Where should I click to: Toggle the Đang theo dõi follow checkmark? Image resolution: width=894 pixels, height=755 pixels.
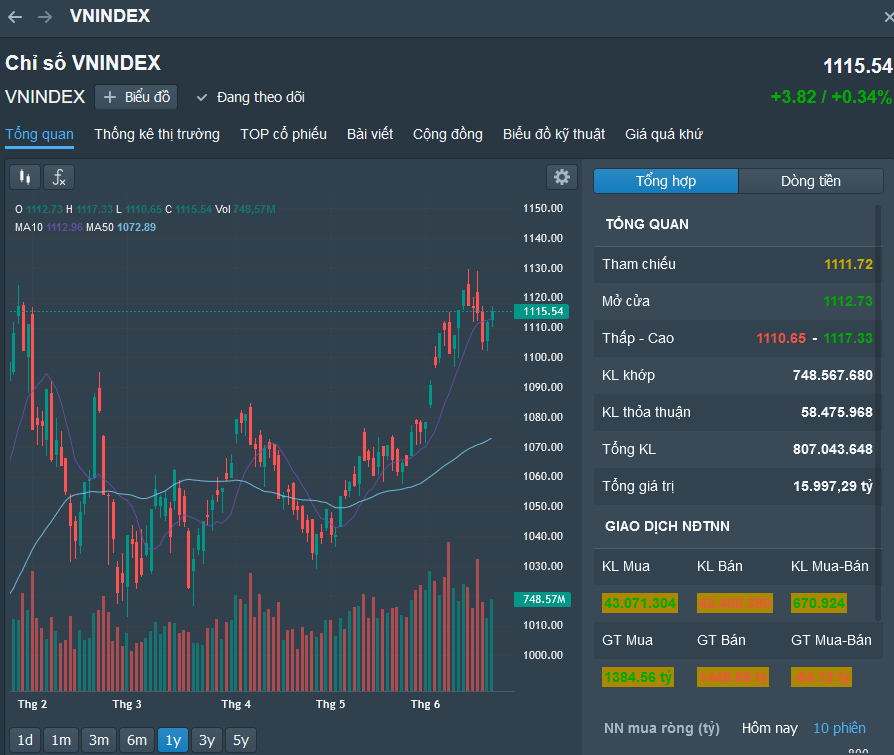pos(202,97)
